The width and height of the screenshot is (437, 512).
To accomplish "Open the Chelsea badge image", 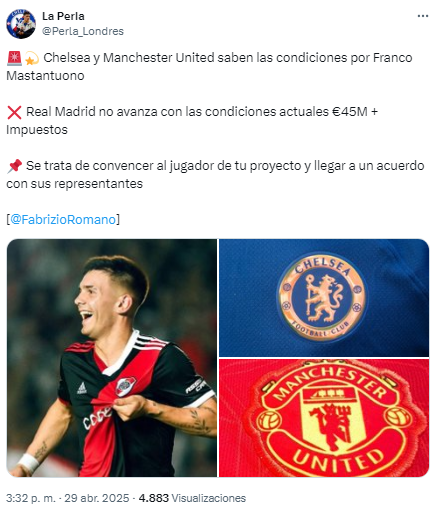I will (x=324, y=298).
